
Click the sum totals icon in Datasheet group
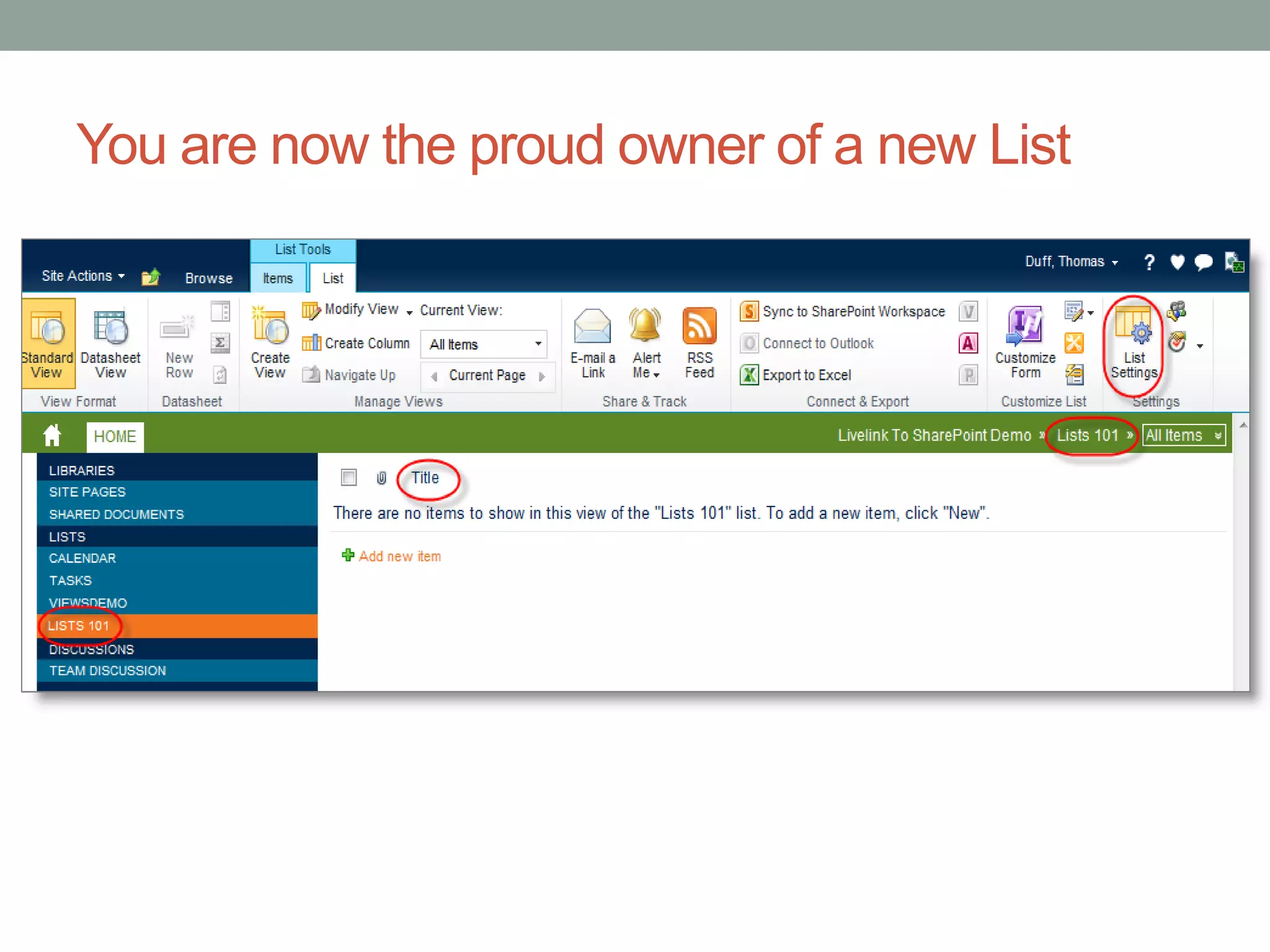click(220, 343)
